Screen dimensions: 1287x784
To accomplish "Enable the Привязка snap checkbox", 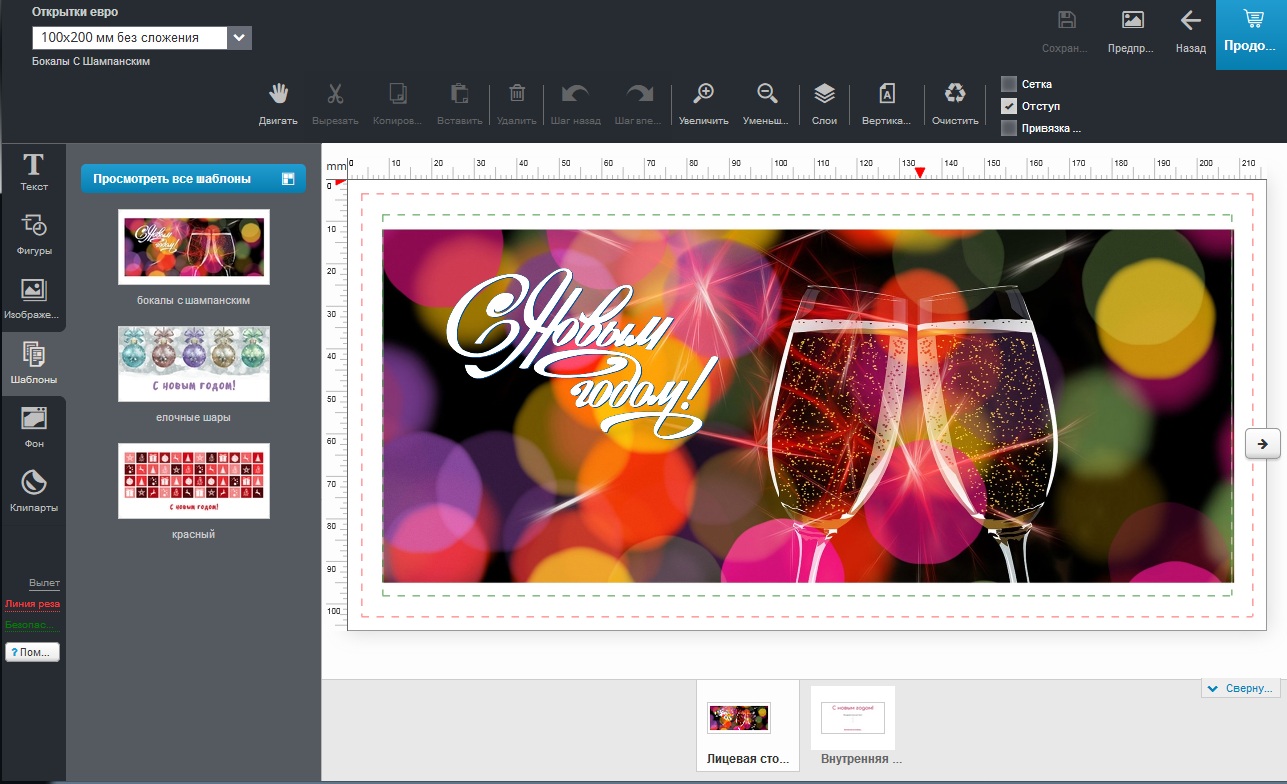I will [x=1009, y=128].
